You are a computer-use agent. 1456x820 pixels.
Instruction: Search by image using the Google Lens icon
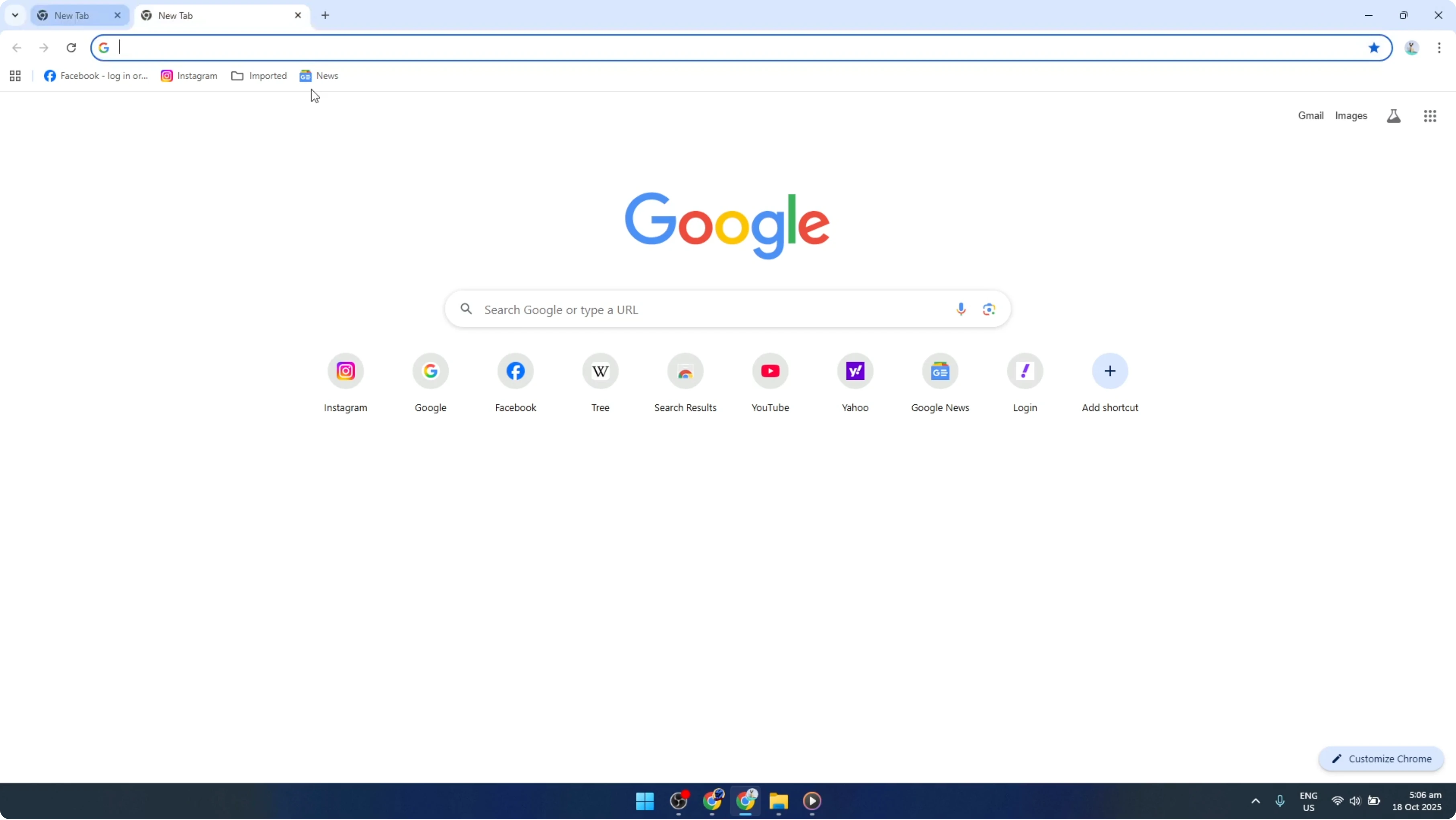click(x=989, y=310)
